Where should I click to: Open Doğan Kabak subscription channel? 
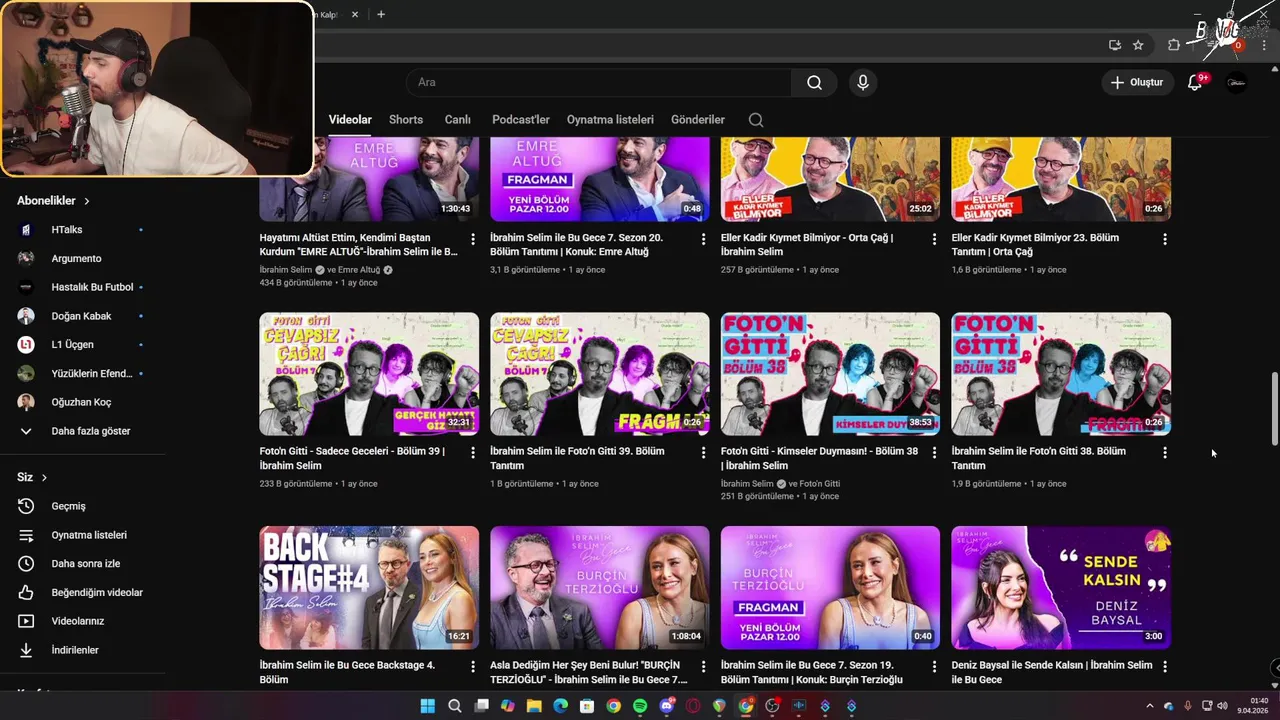point(82,316)
